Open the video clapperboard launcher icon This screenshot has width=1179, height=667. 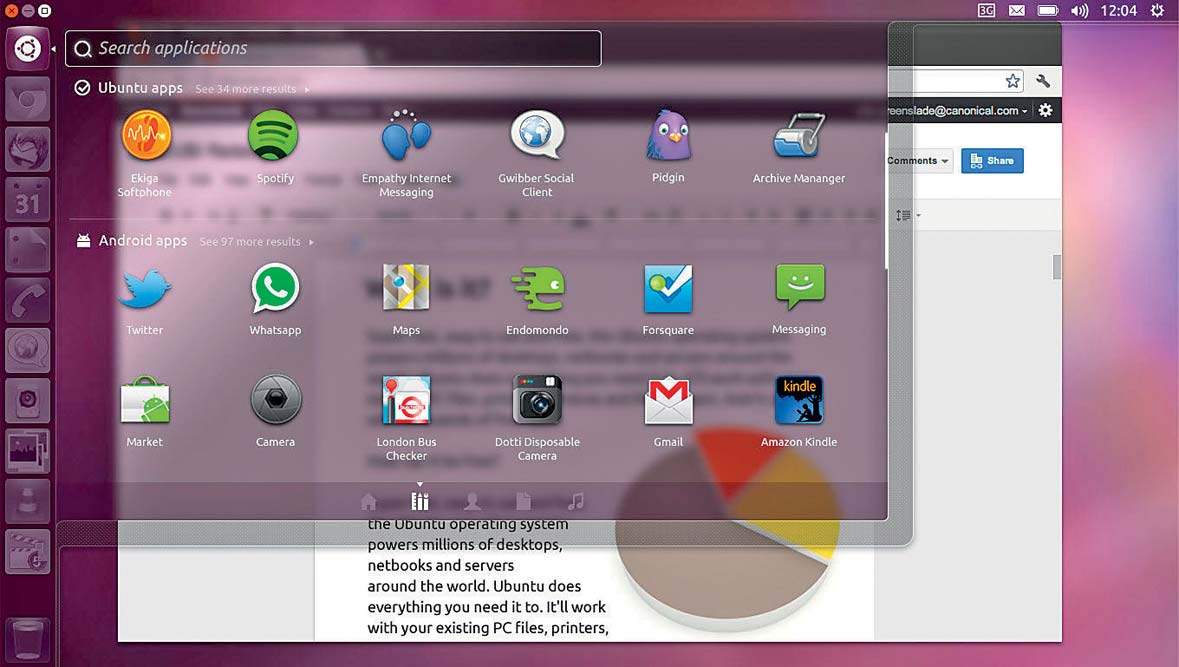[x=28, y=552]
